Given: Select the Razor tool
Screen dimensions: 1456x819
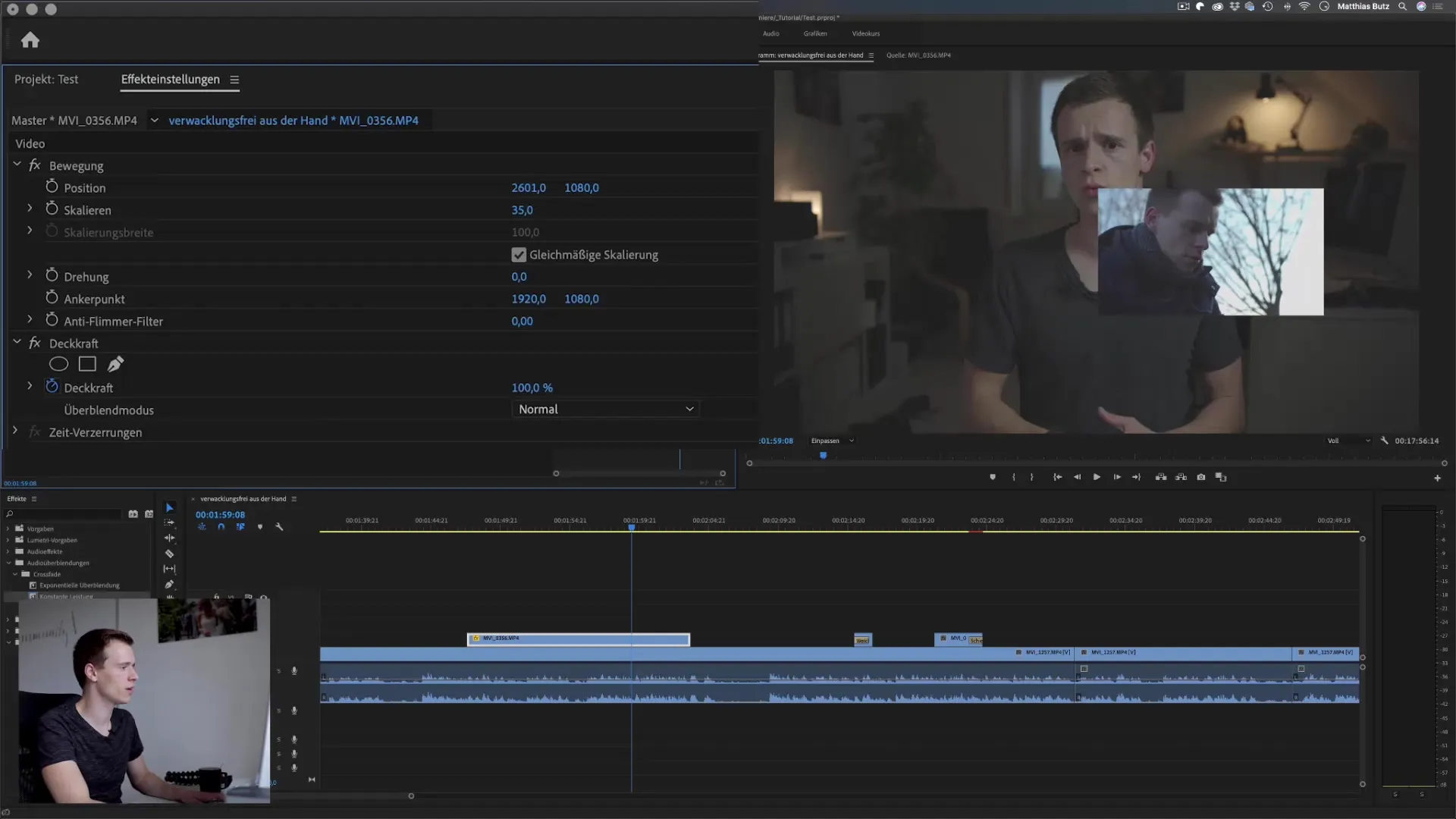Looking at the screenshot, I should pyautogui.click(x=170, y=554).
